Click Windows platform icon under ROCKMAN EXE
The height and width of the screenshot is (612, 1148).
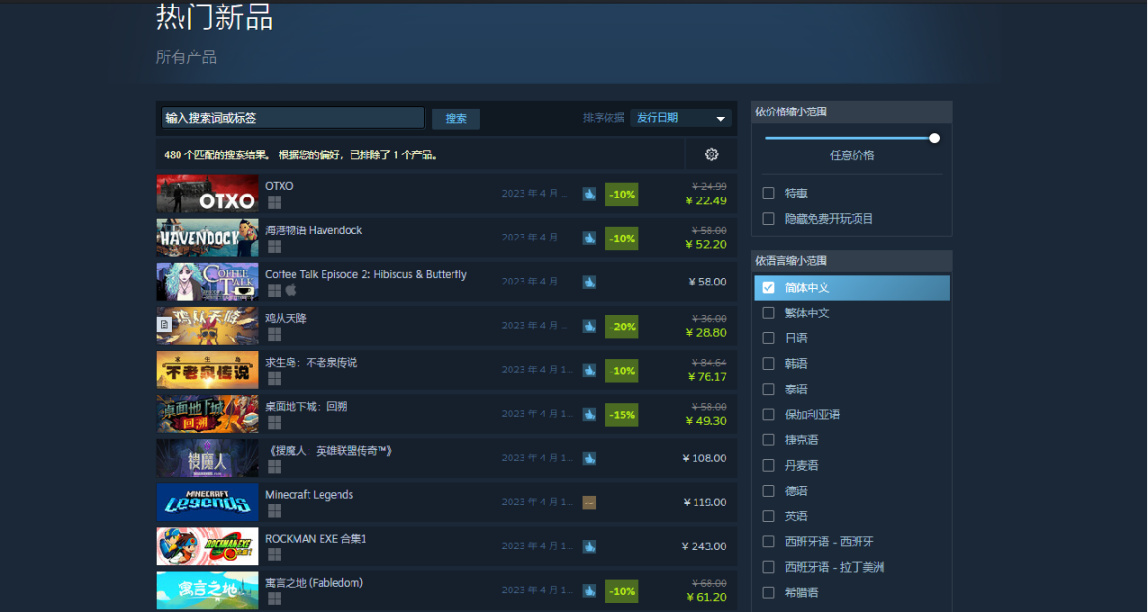click(274, 555)
